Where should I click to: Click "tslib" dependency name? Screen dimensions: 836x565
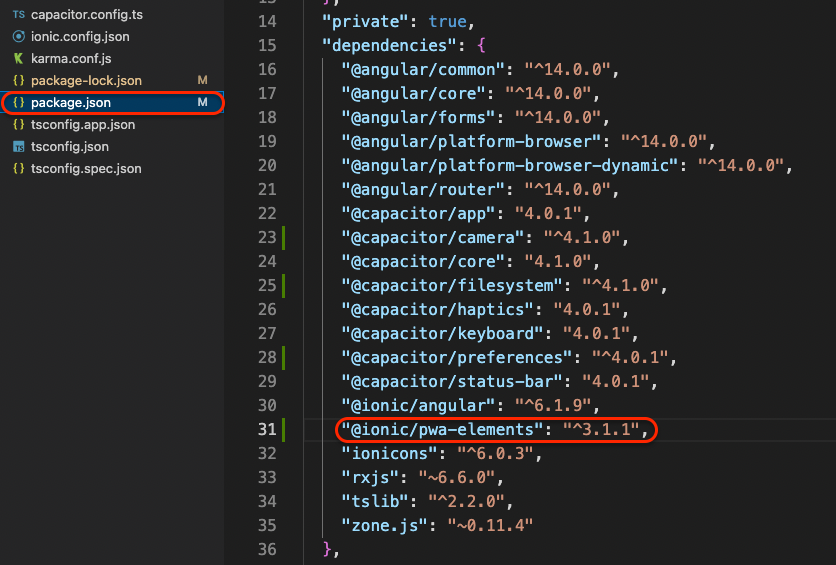pyautogui.click(x=375, y=501)
